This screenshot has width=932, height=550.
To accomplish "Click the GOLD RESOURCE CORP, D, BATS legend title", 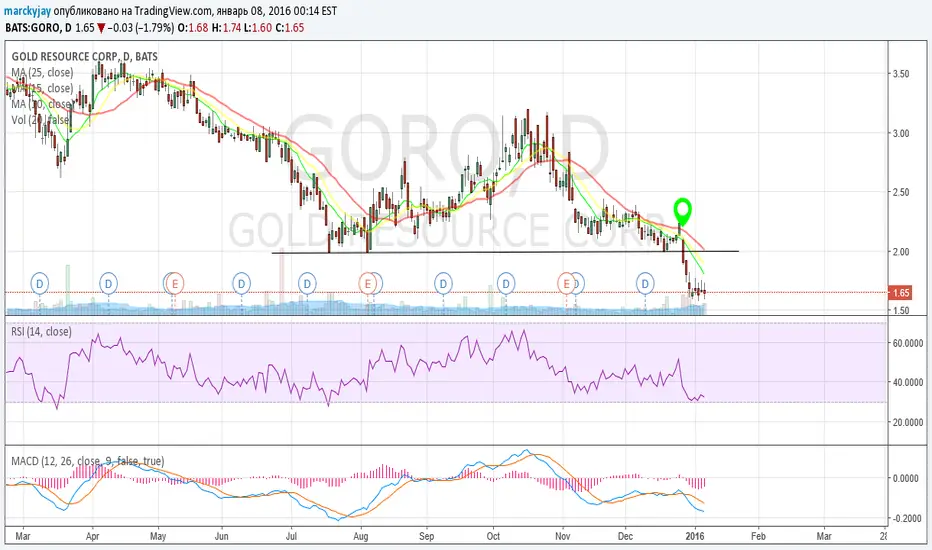I will pos(84,56).
